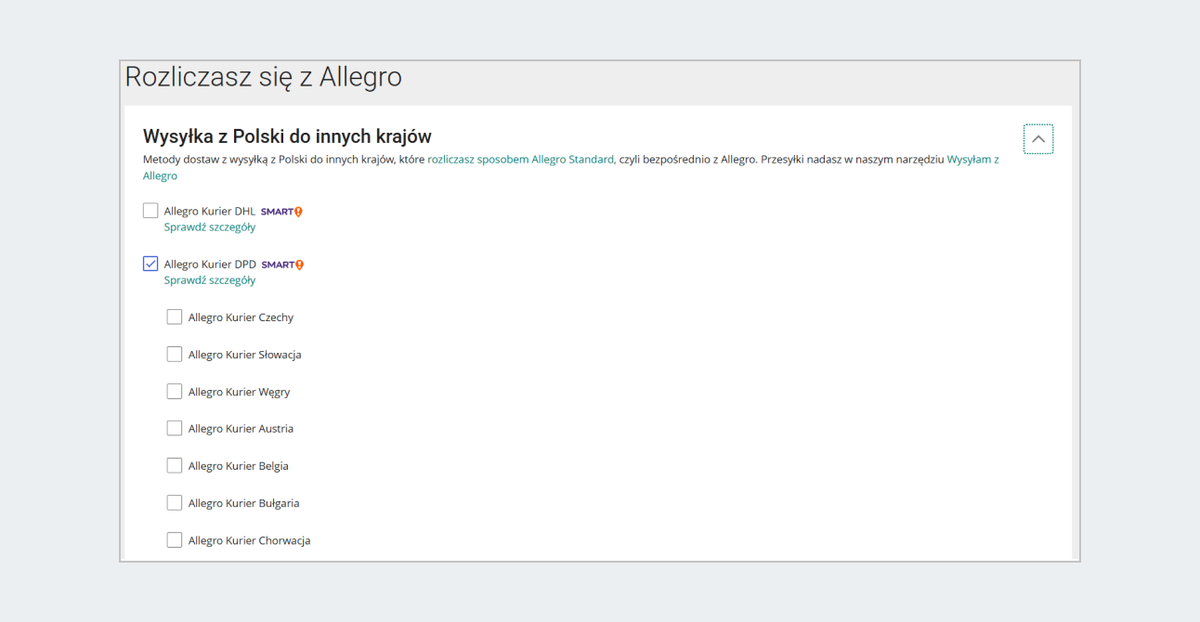Collapse the Wysyłka z Polski section
1200x622 pixels.
pos(1038,139)
